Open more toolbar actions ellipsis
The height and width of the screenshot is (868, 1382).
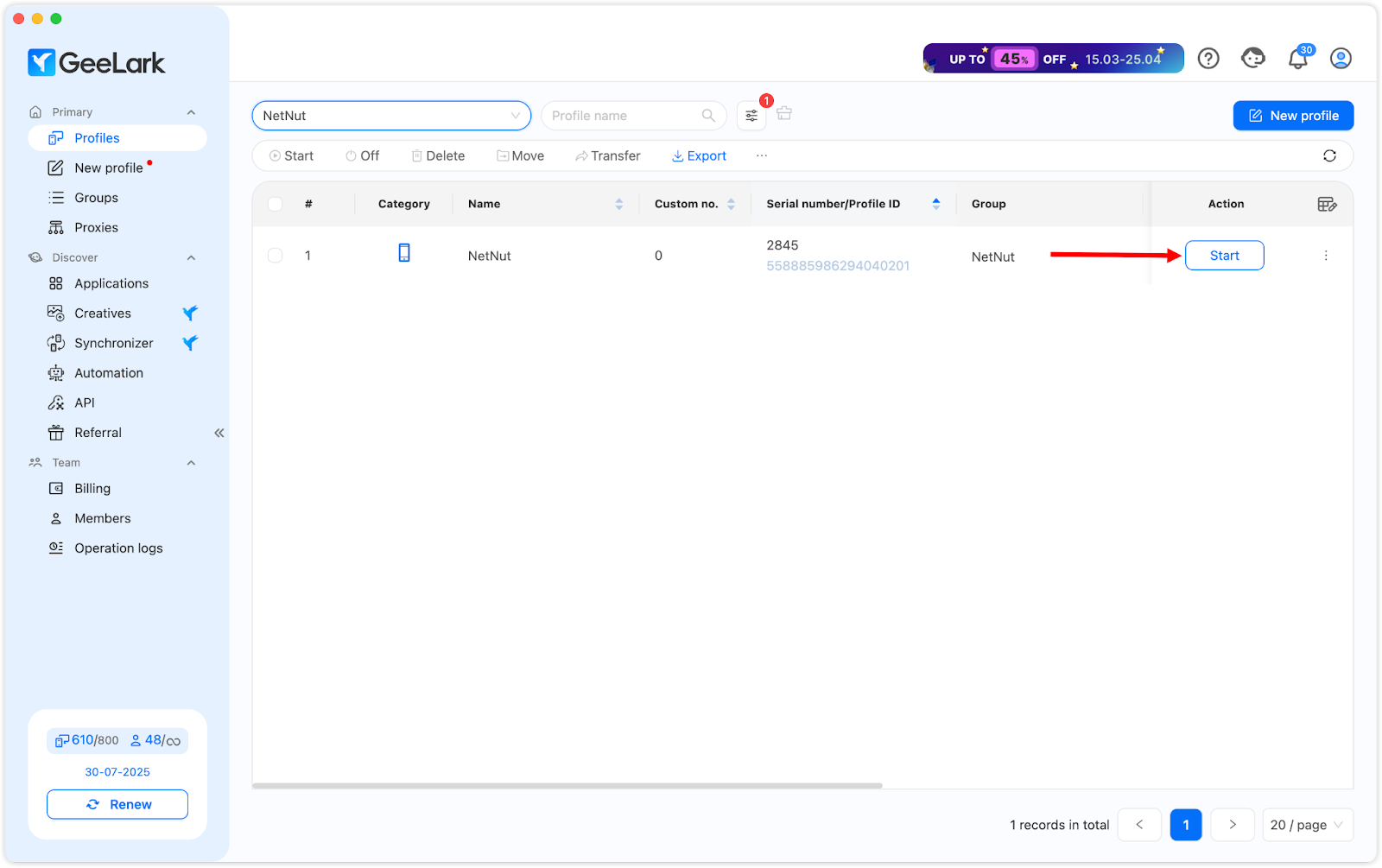click(762, 155)
